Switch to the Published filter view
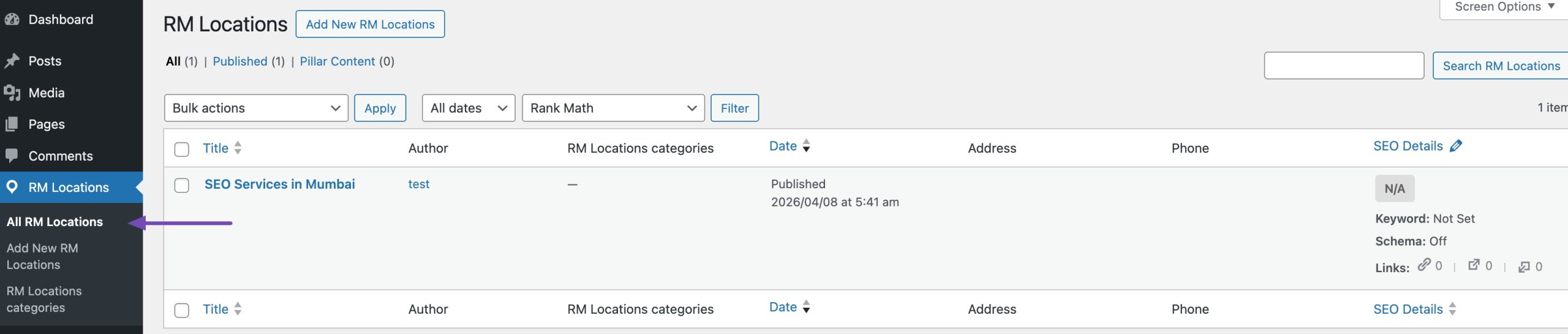The image size is (1568, 334). pyautogui.click(x=239, y=61)
